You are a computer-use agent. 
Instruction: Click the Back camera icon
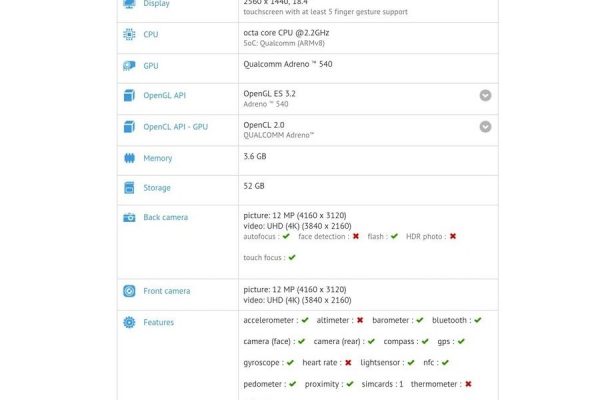tap(129, 217)
